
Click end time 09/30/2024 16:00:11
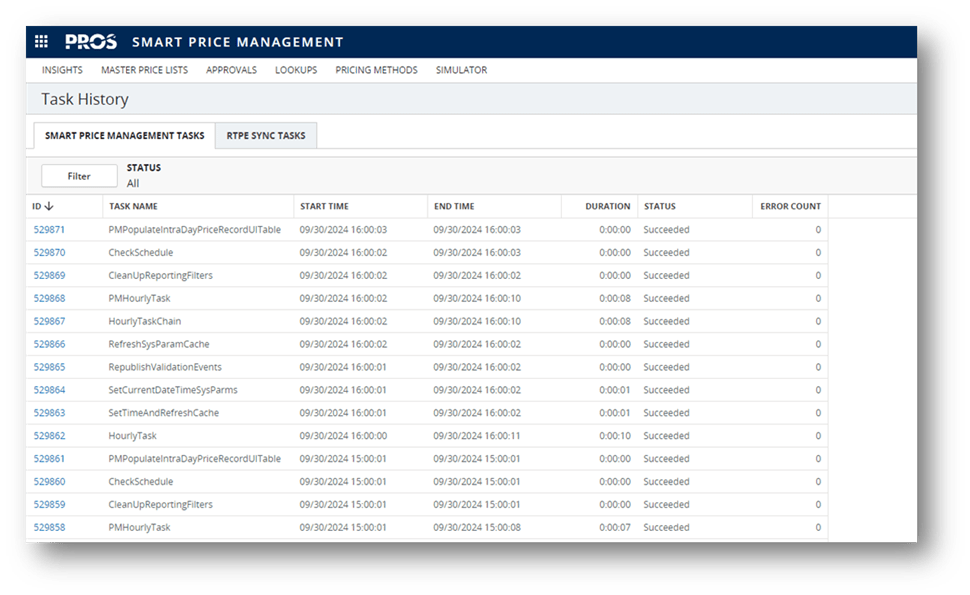pos(477,435)
